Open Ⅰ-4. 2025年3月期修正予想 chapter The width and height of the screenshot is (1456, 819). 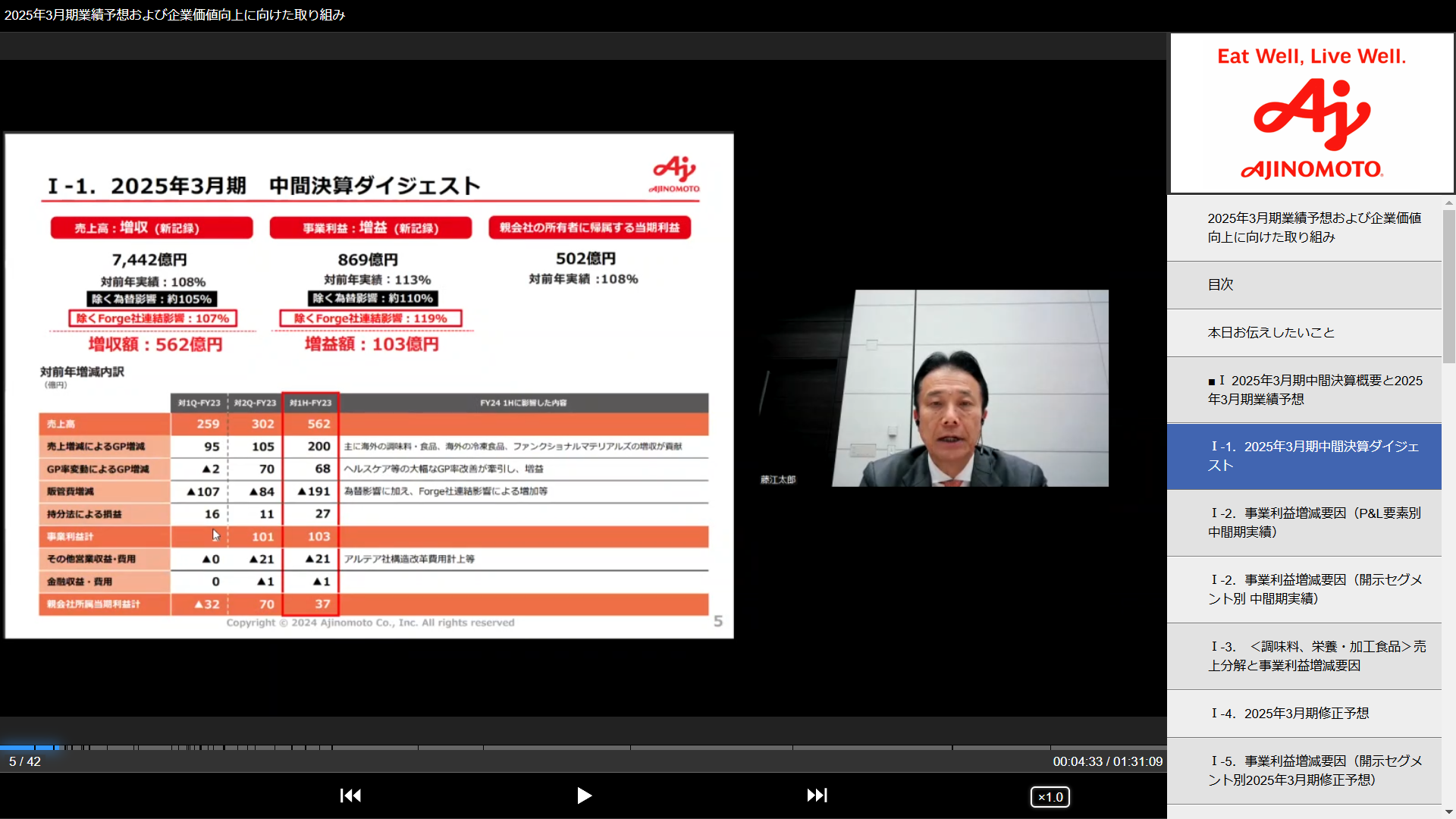[1304, 714]
